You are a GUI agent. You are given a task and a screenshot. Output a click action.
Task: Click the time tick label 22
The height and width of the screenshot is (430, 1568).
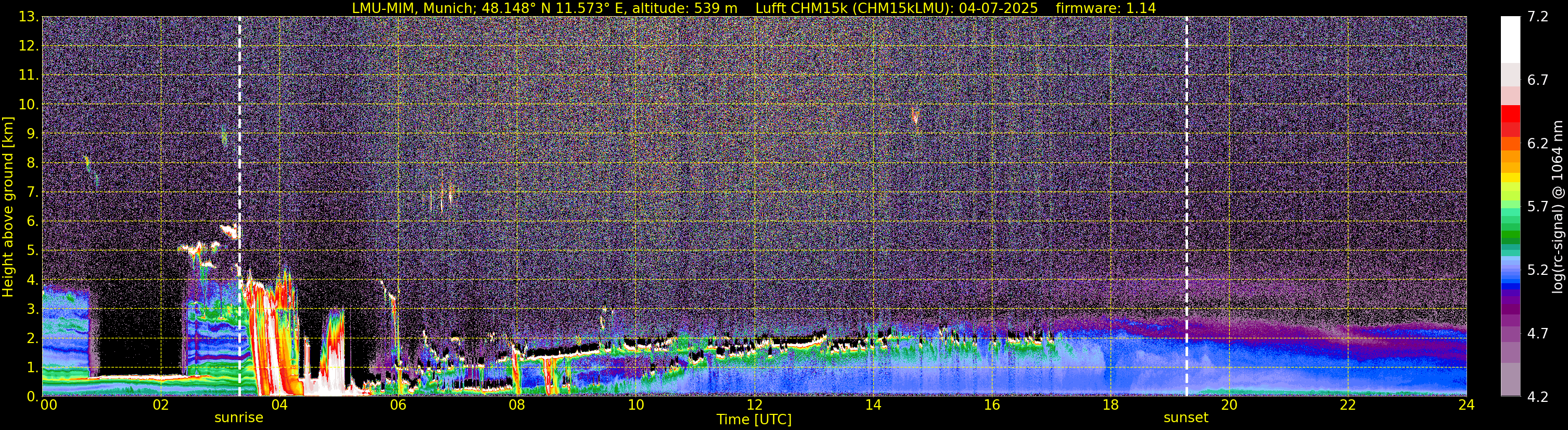[1348, 405]
